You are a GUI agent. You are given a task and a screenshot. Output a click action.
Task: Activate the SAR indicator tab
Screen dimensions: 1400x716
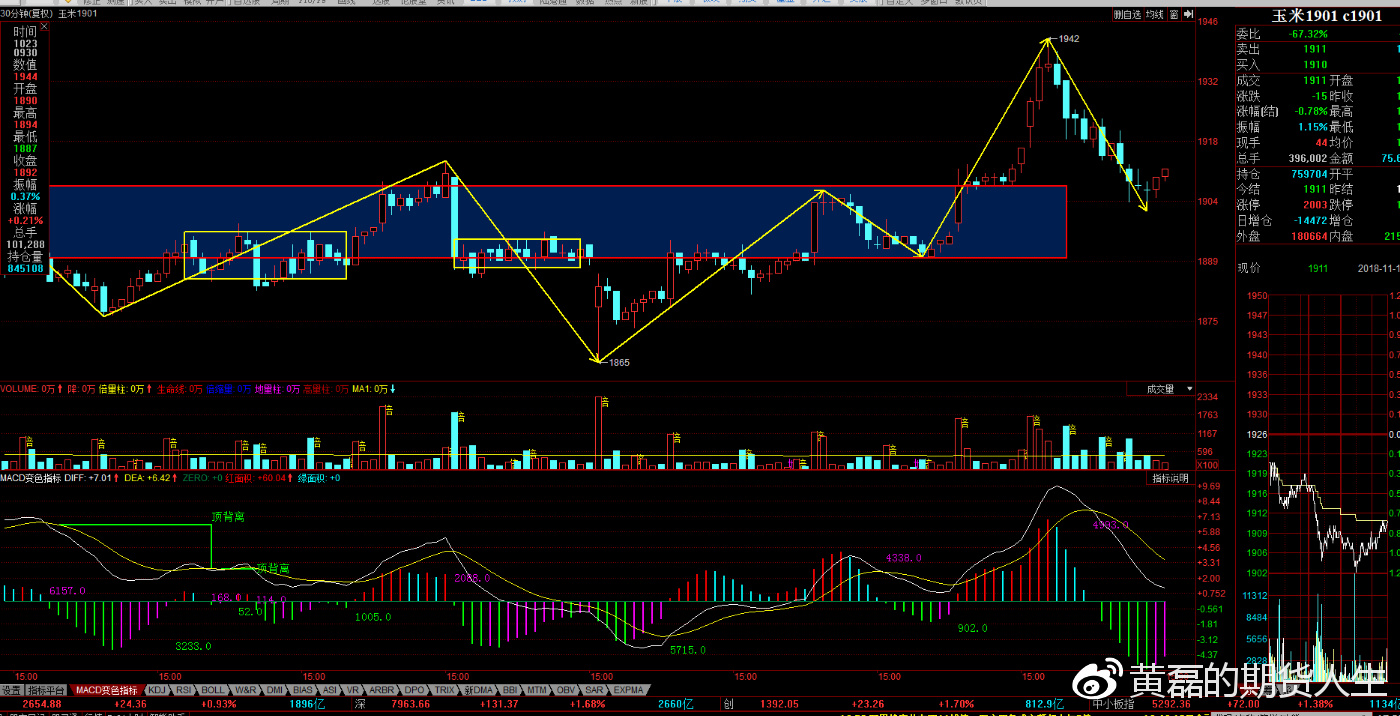point(594,690)
